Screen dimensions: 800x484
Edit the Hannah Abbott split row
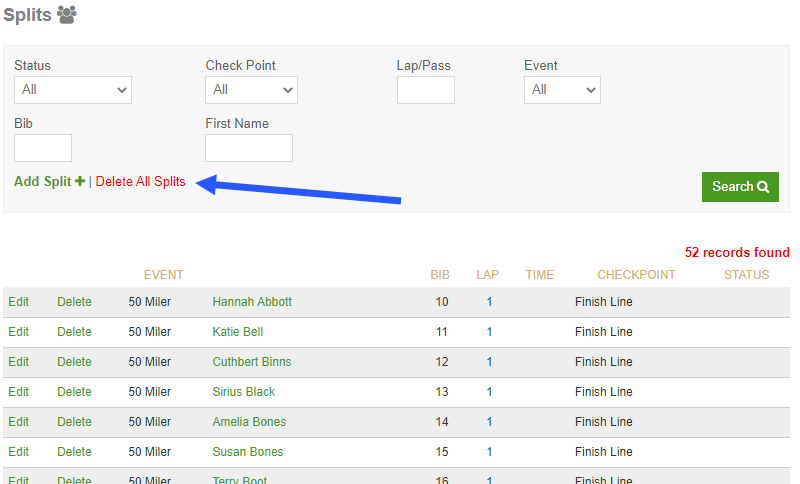18,302
